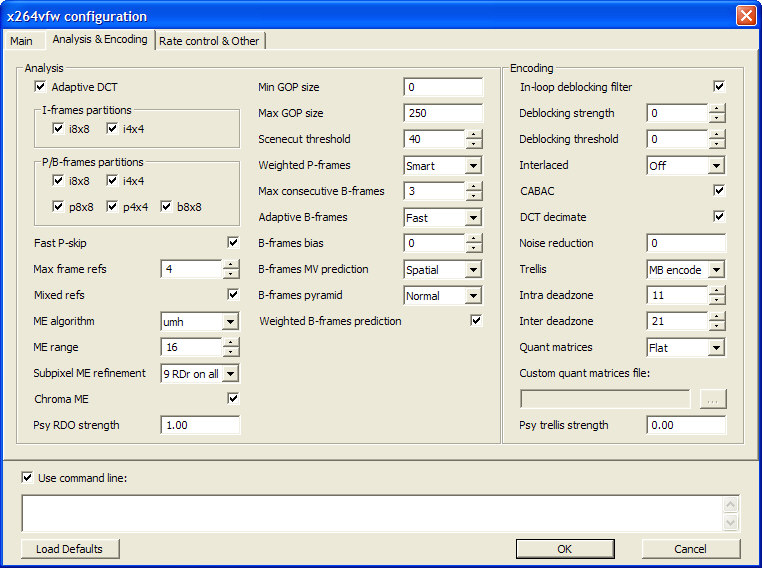Click the Psy RDO strength field
762x568 pixels.
tap(200, 425)
